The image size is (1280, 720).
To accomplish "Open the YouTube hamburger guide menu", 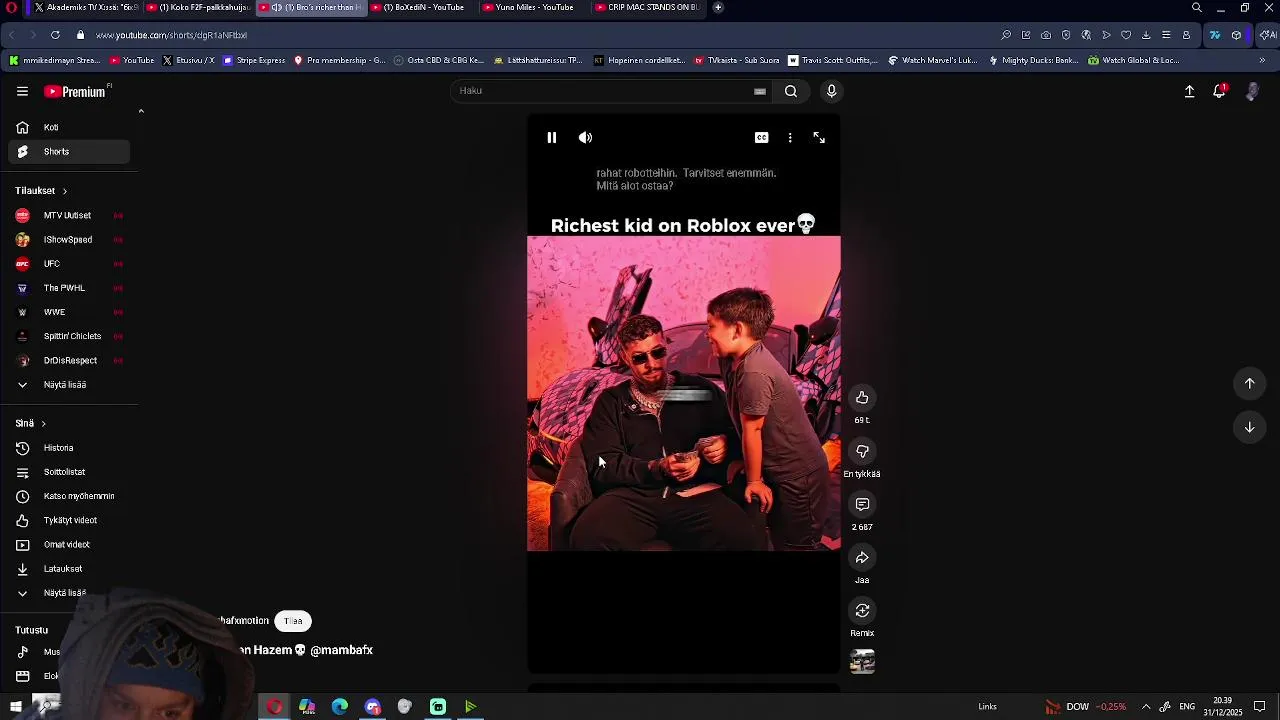I will pos(22,91).
